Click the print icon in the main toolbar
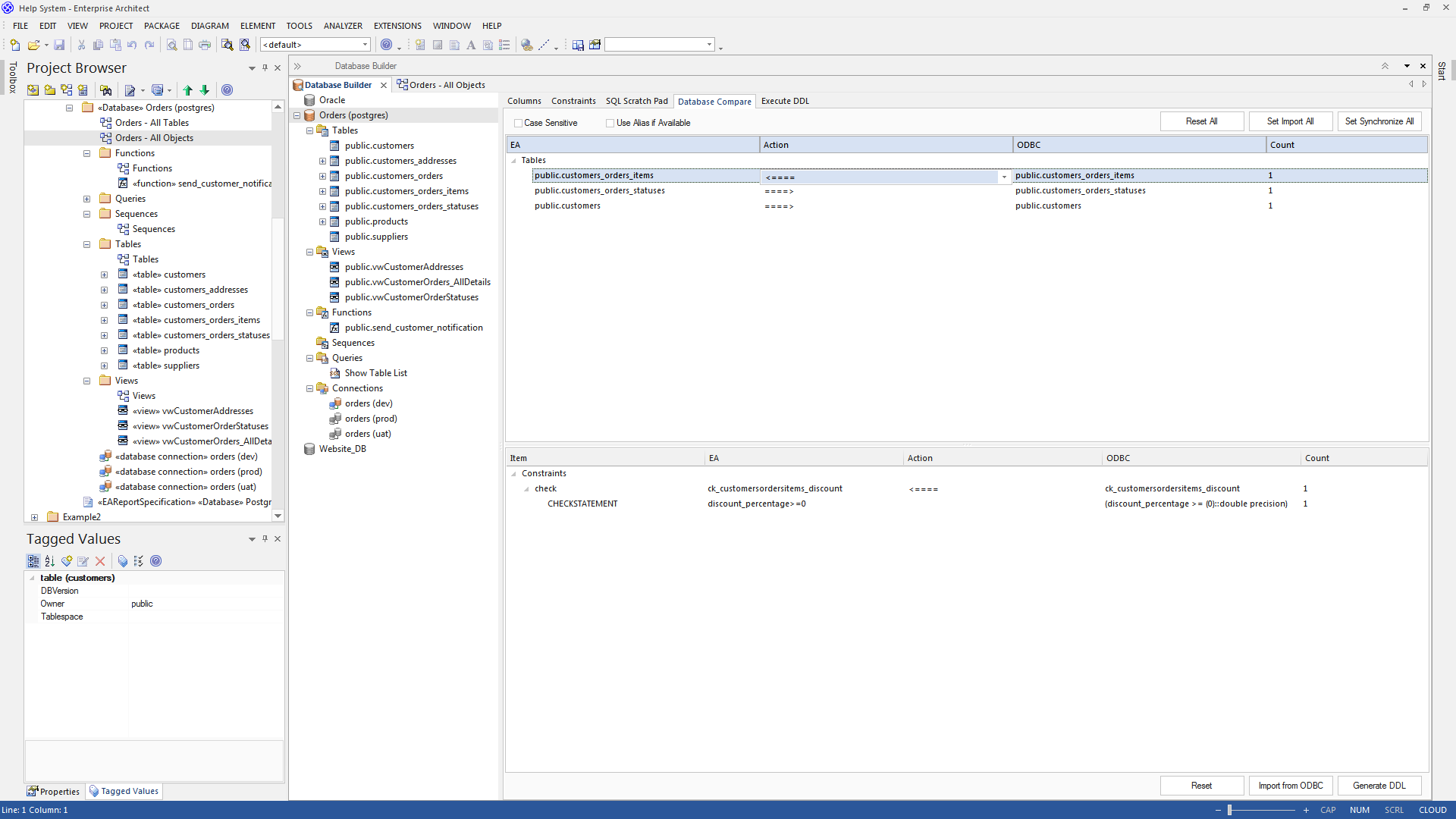The image size is (1456, 819). tap(205, 45)
